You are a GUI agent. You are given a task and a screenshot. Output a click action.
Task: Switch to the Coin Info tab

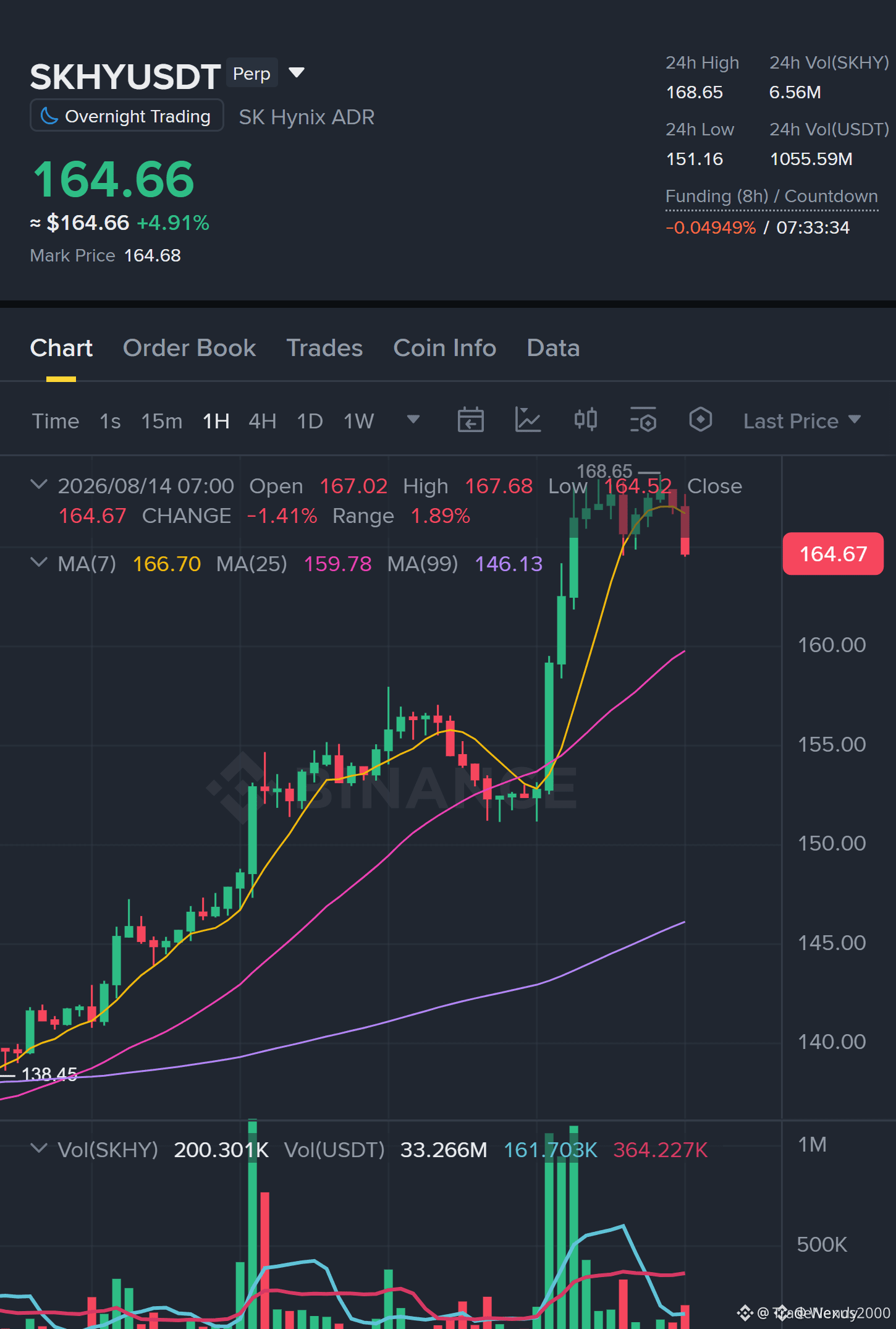(x=445, y=348)
